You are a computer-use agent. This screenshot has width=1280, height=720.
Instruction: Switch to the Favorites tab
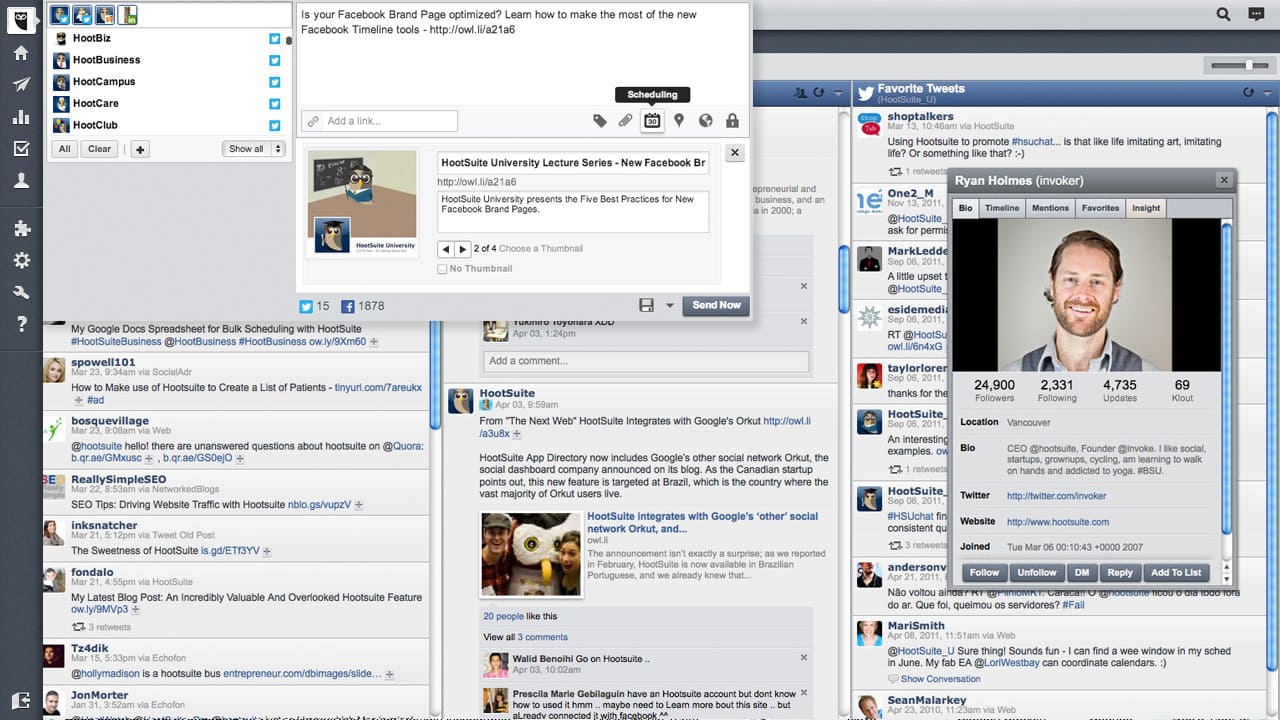point(1100,208)
